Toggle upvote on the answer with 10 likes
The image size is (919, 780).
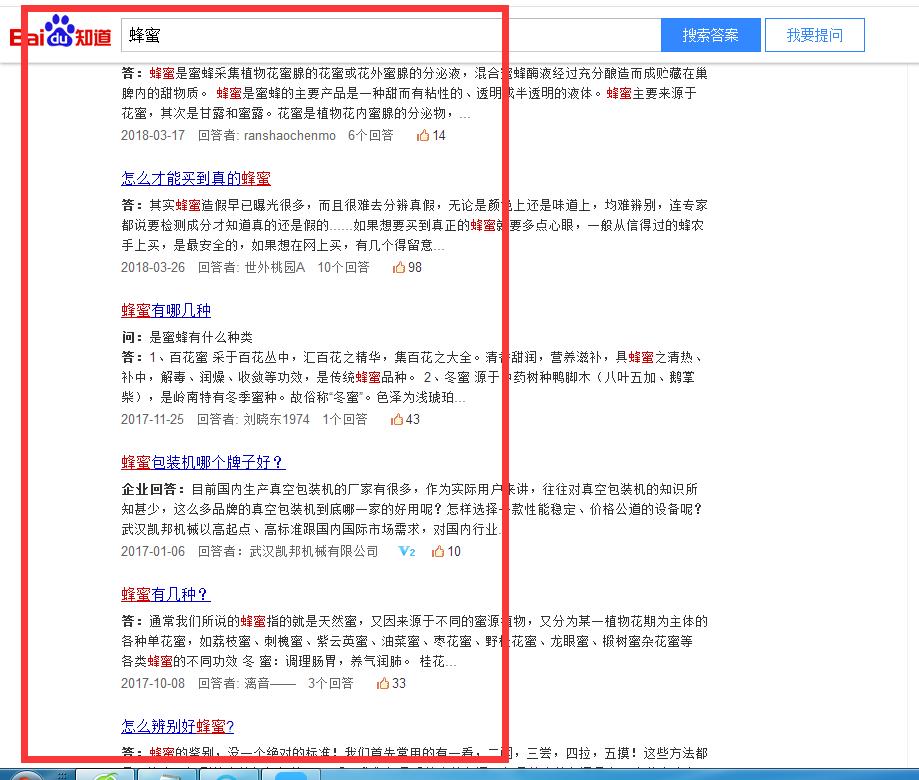pos(440,551)
